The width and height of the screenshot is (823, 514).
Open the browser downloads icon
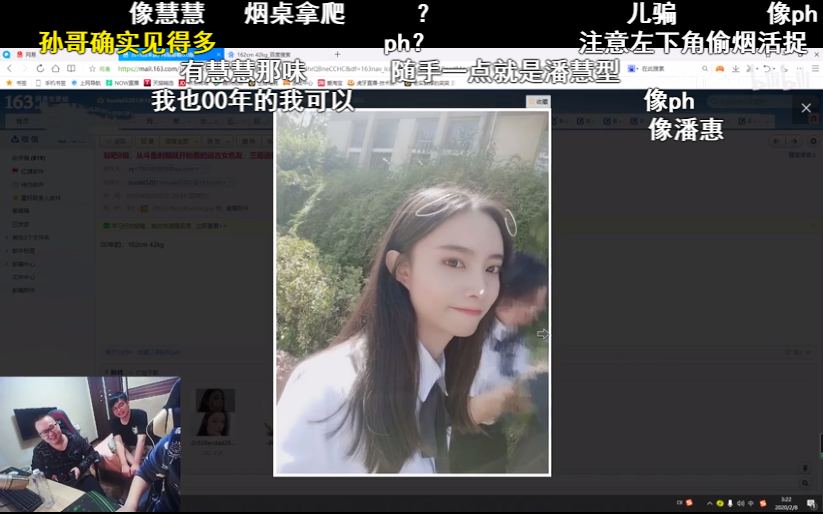click(736, 69)
